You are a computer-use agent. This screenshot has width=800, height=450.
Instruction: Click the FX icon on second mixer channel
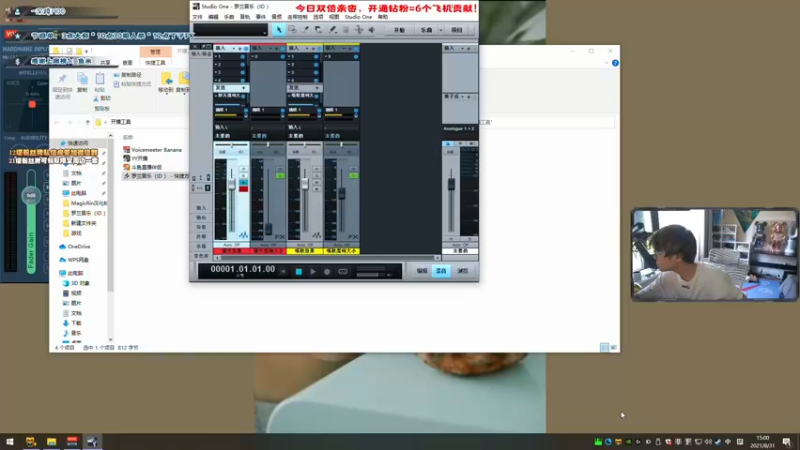point(280,237)
